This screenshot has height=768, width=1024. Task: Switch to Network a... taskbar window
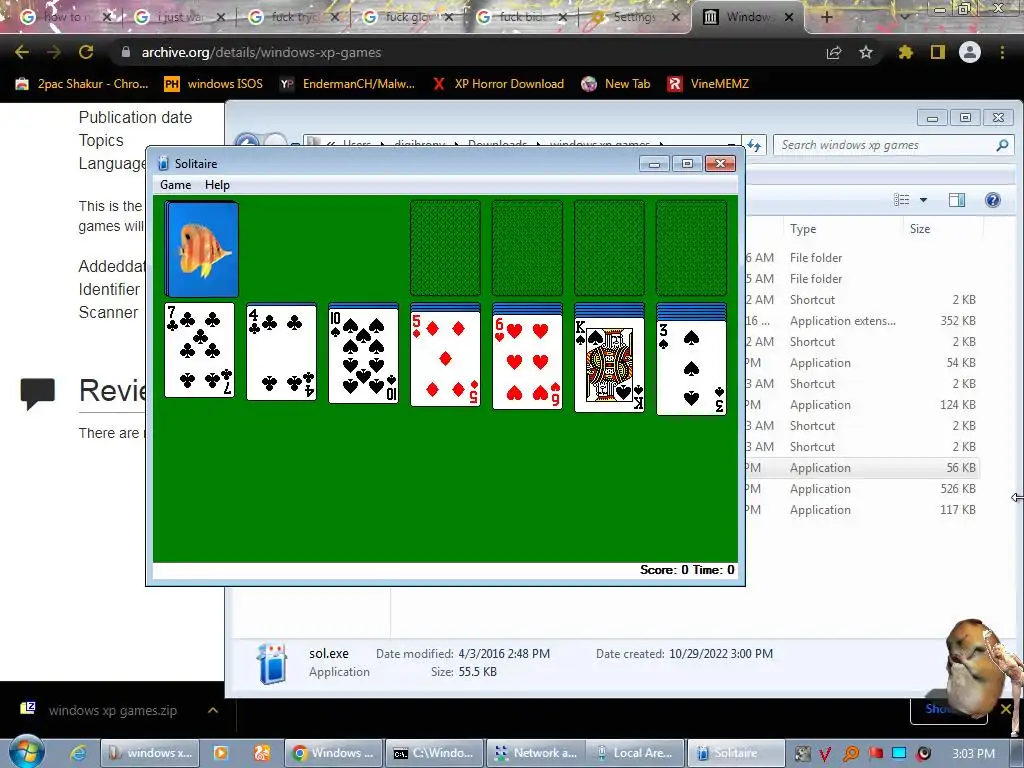point(536,753)
